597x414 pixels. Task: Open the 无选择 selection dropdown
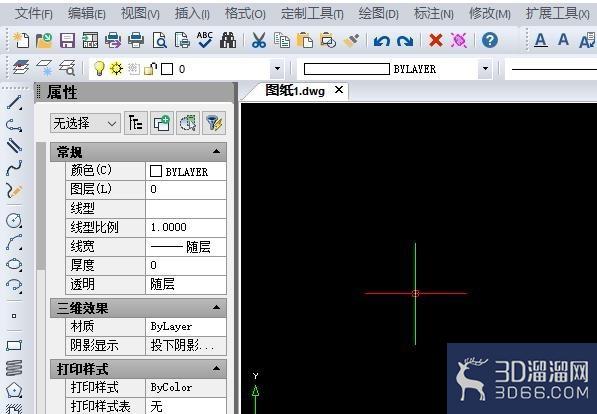tap(85, 123)
